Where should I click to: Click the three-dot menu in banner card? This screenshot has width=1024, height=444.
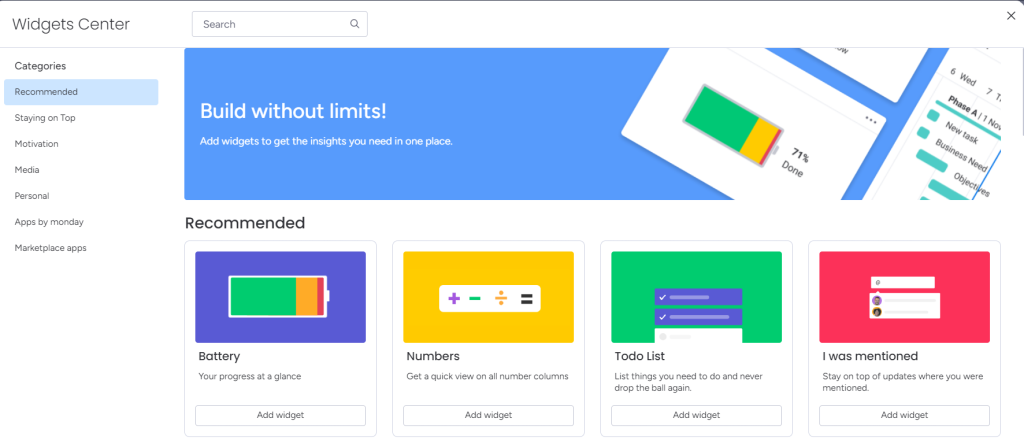[871, 120]
